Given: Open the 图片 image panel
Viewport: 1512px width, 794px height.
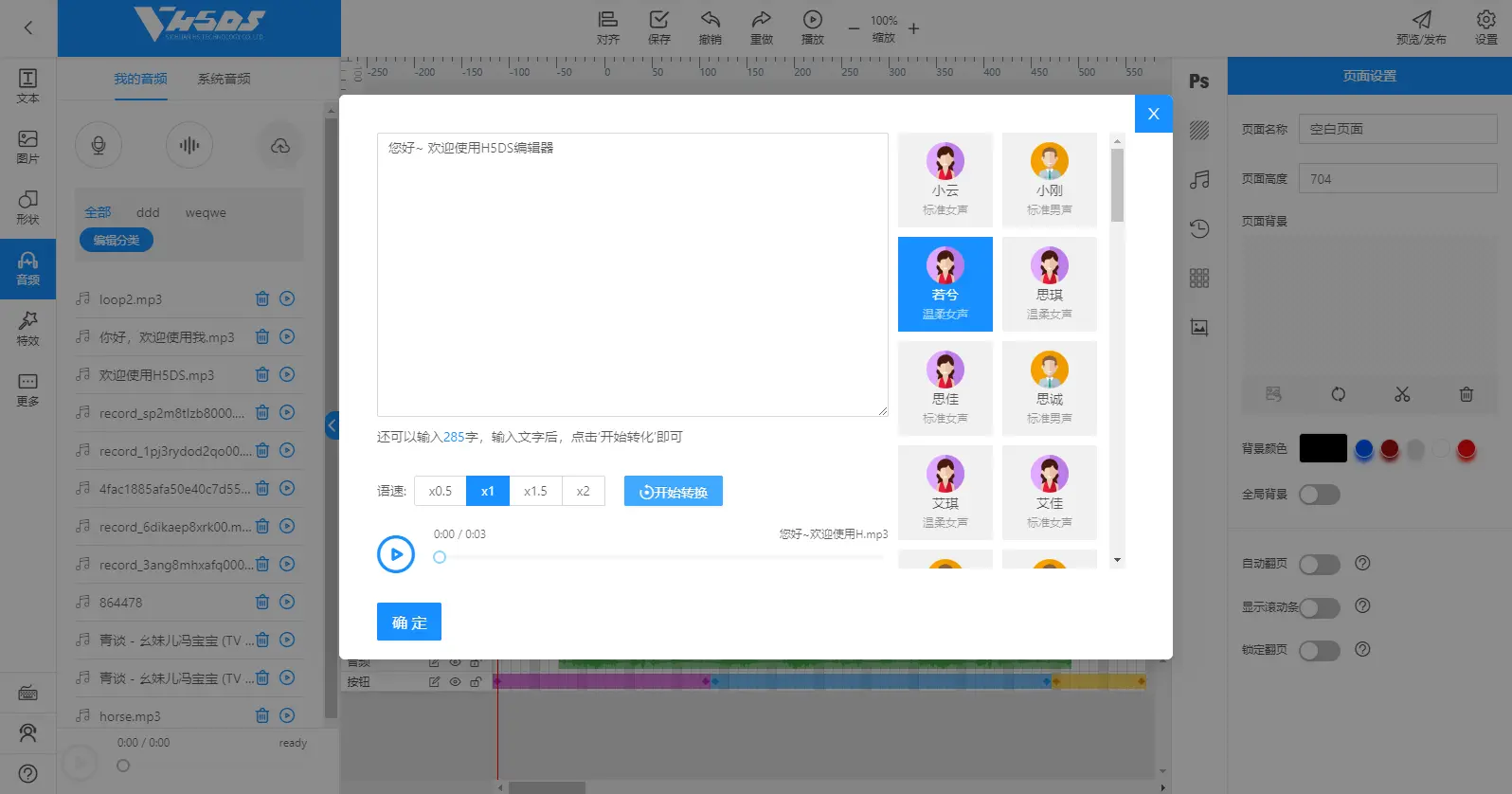Looking at the screenshot, I should [x=27, y=146].
